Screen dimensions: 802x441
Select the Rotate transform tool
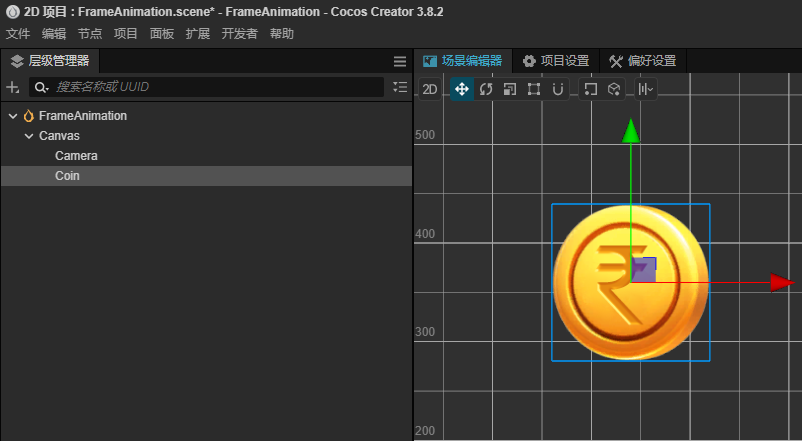point(486,90)
